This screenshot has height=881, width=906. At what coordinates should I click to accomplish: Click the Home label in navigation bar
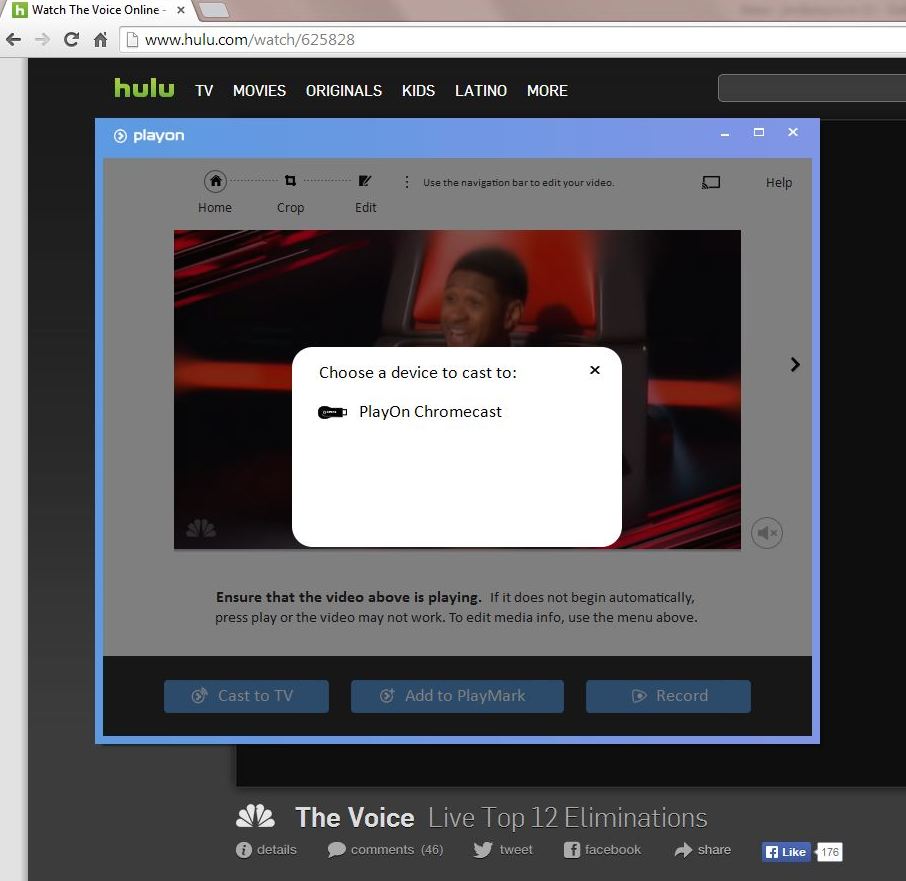click(215, 207)
